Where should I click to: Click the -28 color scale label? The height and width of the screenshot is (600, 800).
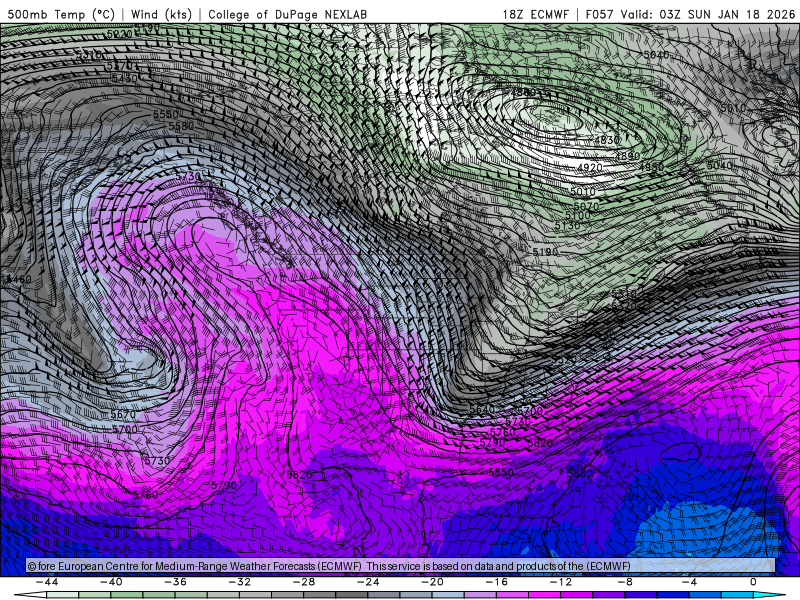pyautogui.click(x=304, y=582)
